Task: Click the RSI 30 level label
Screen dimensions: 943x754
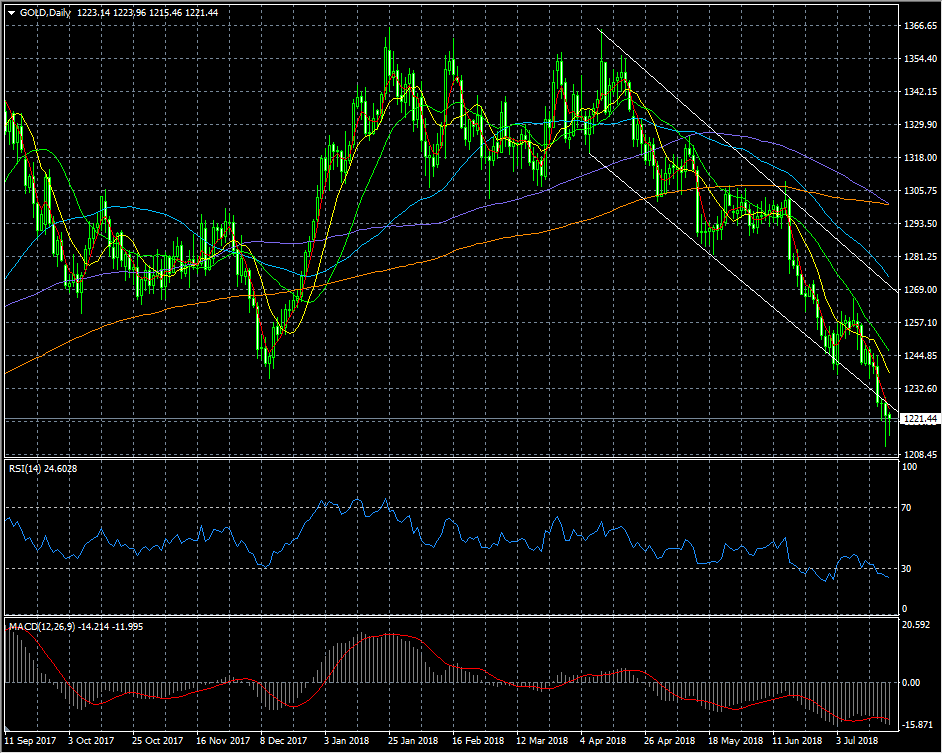Action: click(x=906, y=569)
